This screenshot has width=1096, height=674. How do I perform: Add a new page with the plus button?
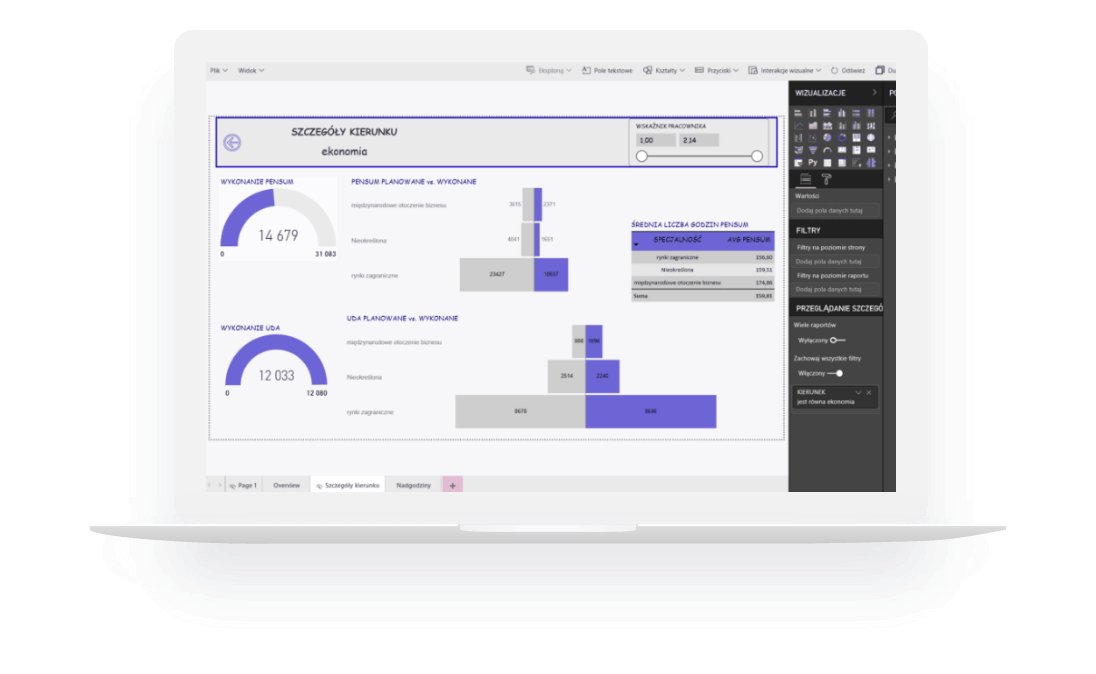453,484
